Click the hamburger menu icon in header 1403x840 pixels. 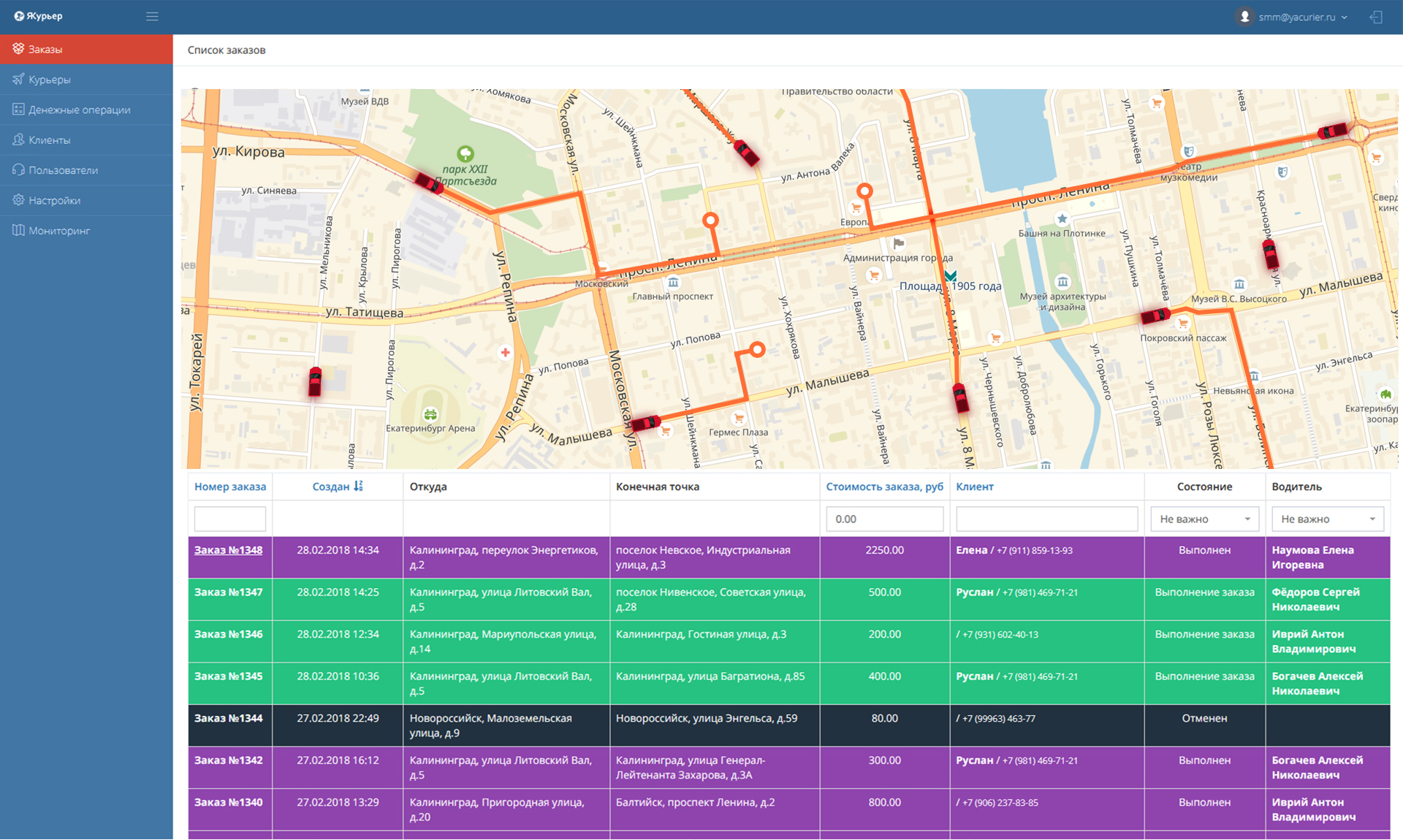[152, 16]
